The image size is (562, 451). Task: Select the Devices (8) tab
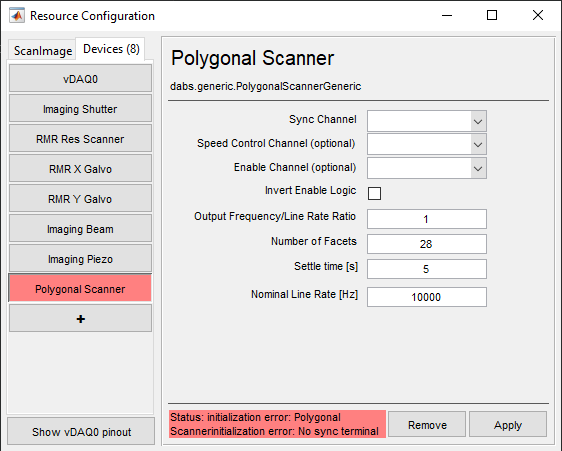click(x=111, y=49)
